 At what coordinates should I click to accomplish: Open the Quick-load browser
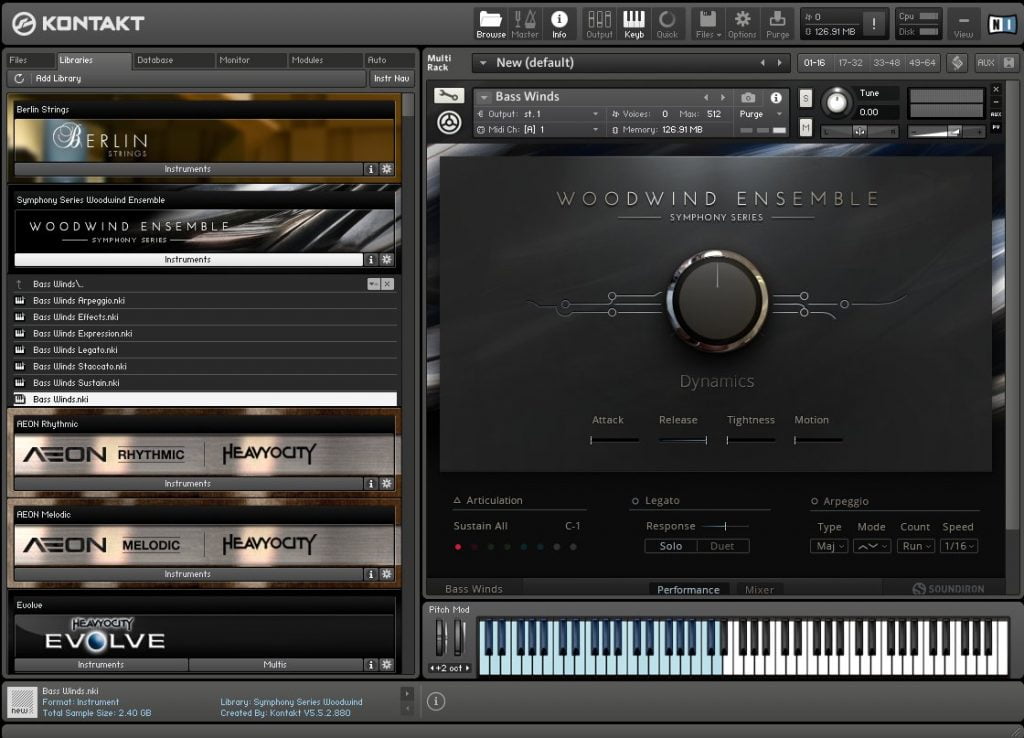[667, 24]
